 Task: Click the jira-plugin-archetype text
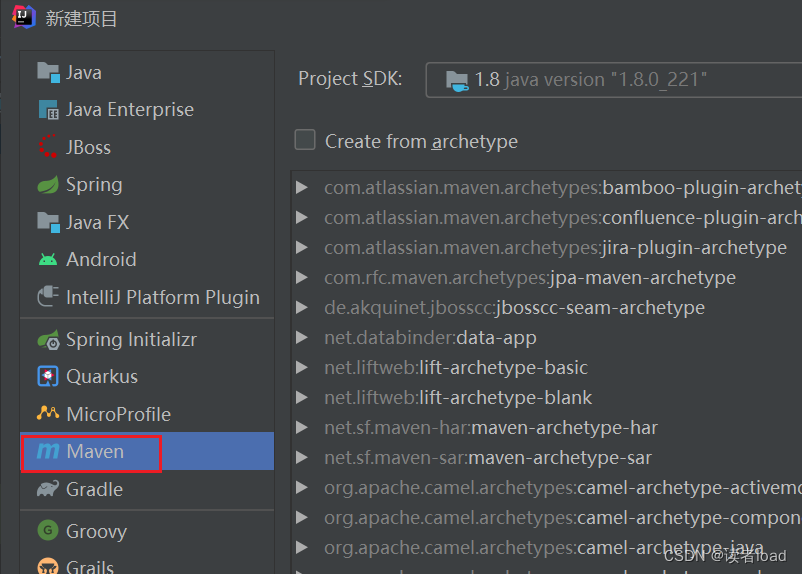click(x=695, y=248)
